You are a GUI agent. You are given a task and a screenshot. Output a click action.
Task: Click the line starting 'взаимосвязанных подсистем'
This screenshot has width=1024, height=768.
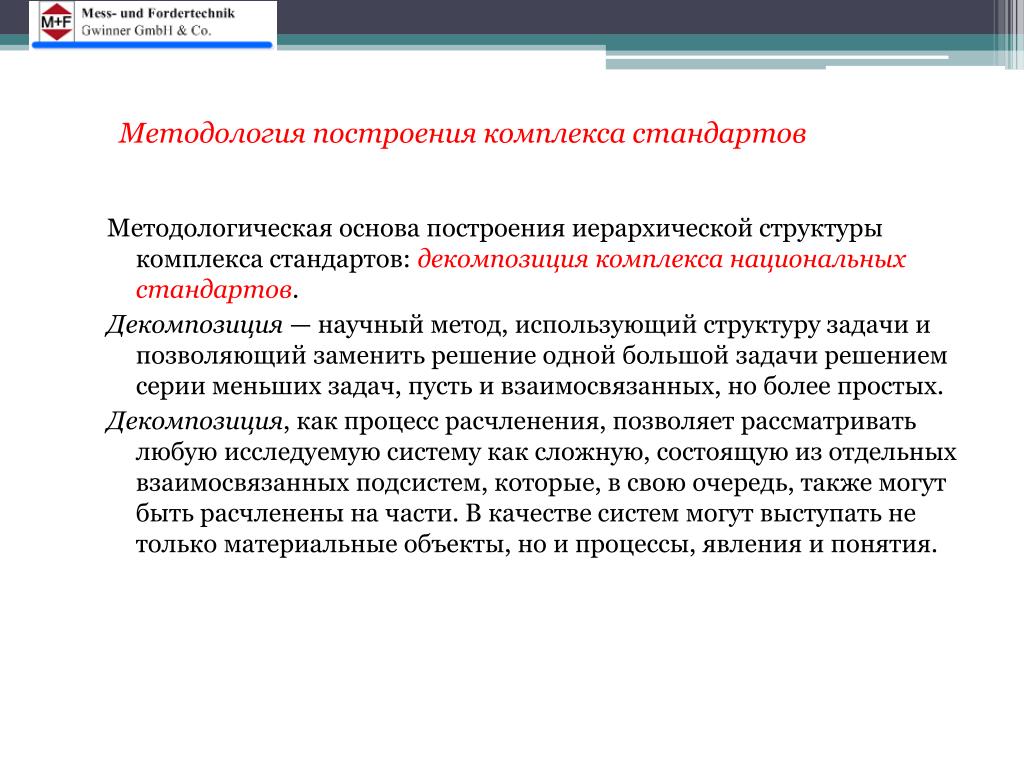[x=541, y=483]
